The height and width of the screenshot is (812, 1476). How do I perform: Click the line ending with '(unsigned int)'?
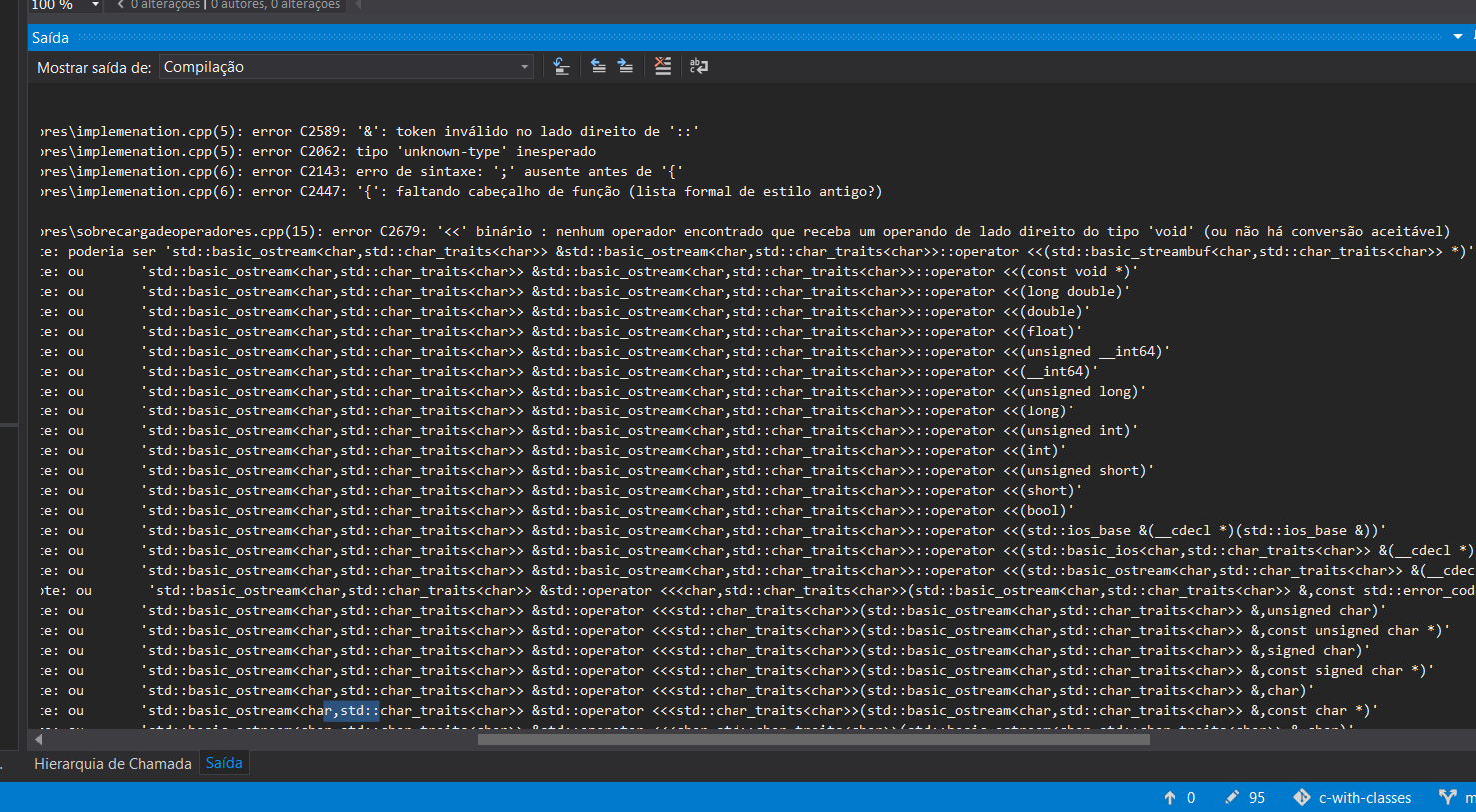590,430
